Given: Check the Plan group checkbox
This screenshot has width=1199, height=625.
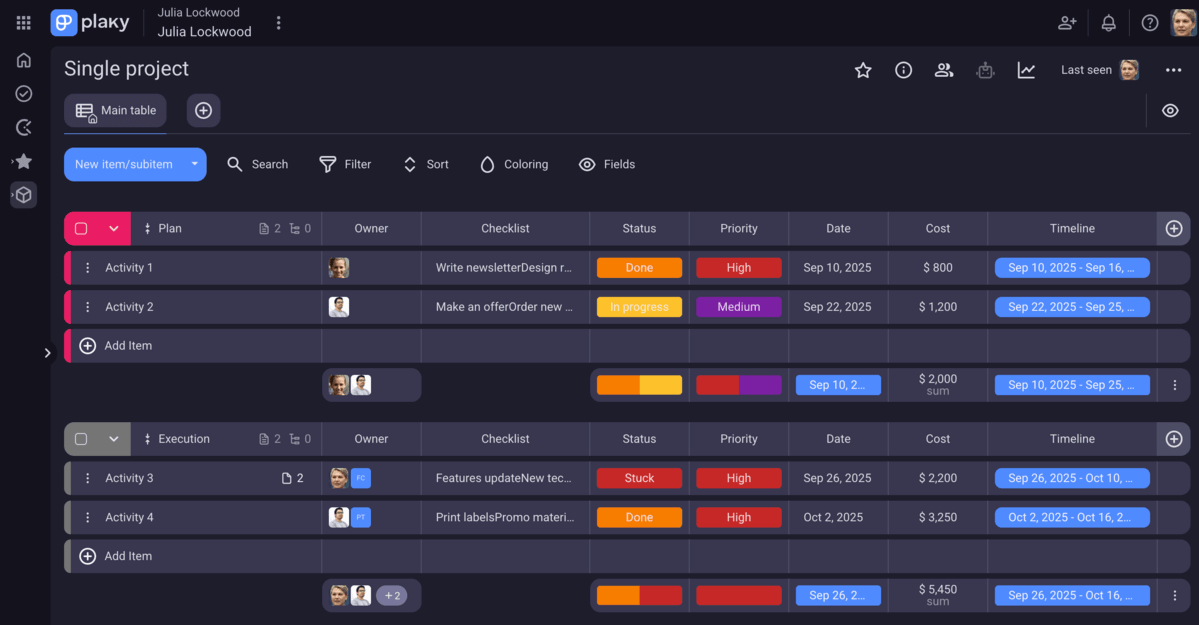Looking at the screenshot, I should tap(81, 229).
